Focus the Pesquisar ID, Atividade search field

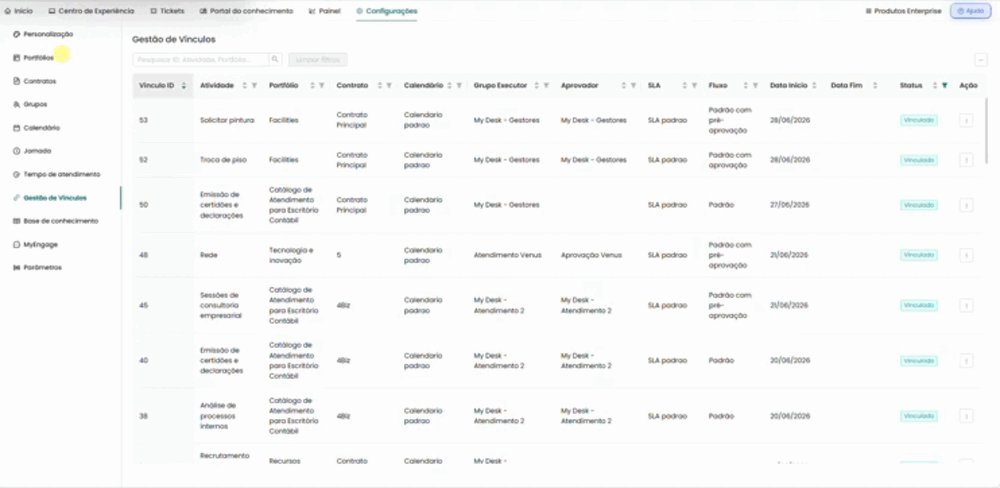(x=200, y=59)
